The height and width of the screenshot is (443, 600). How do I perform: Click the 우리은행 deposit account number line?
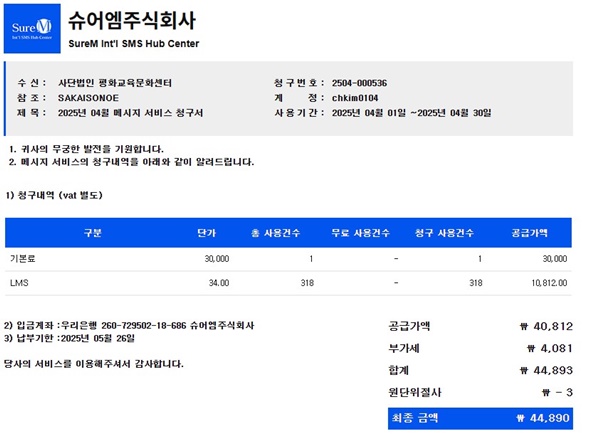pos(142,326)
